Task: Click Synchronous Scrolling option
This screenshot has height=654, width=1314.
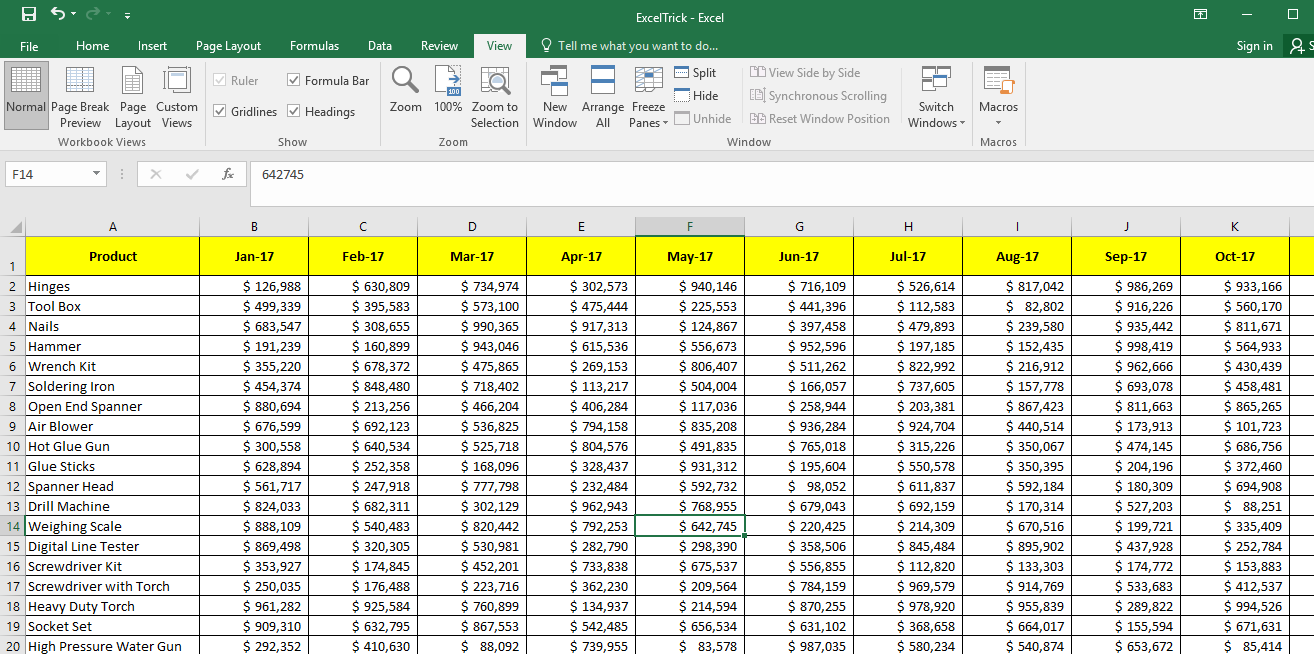Action: (818, 95)
